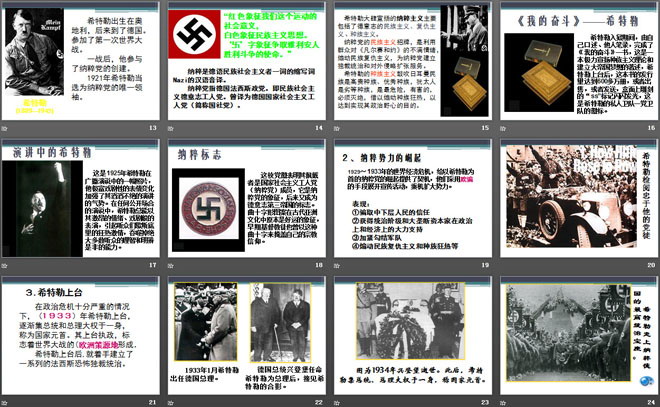Screen dimensions: 660x407
Task: Open slide 17 titled 演讲中的希特勒
Action: pos(82,198)
